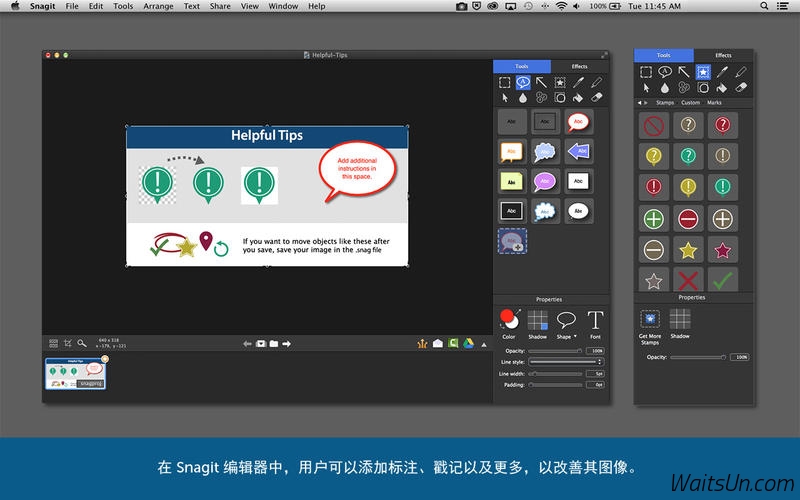Share to Google Drive

[x=468, y=343]
